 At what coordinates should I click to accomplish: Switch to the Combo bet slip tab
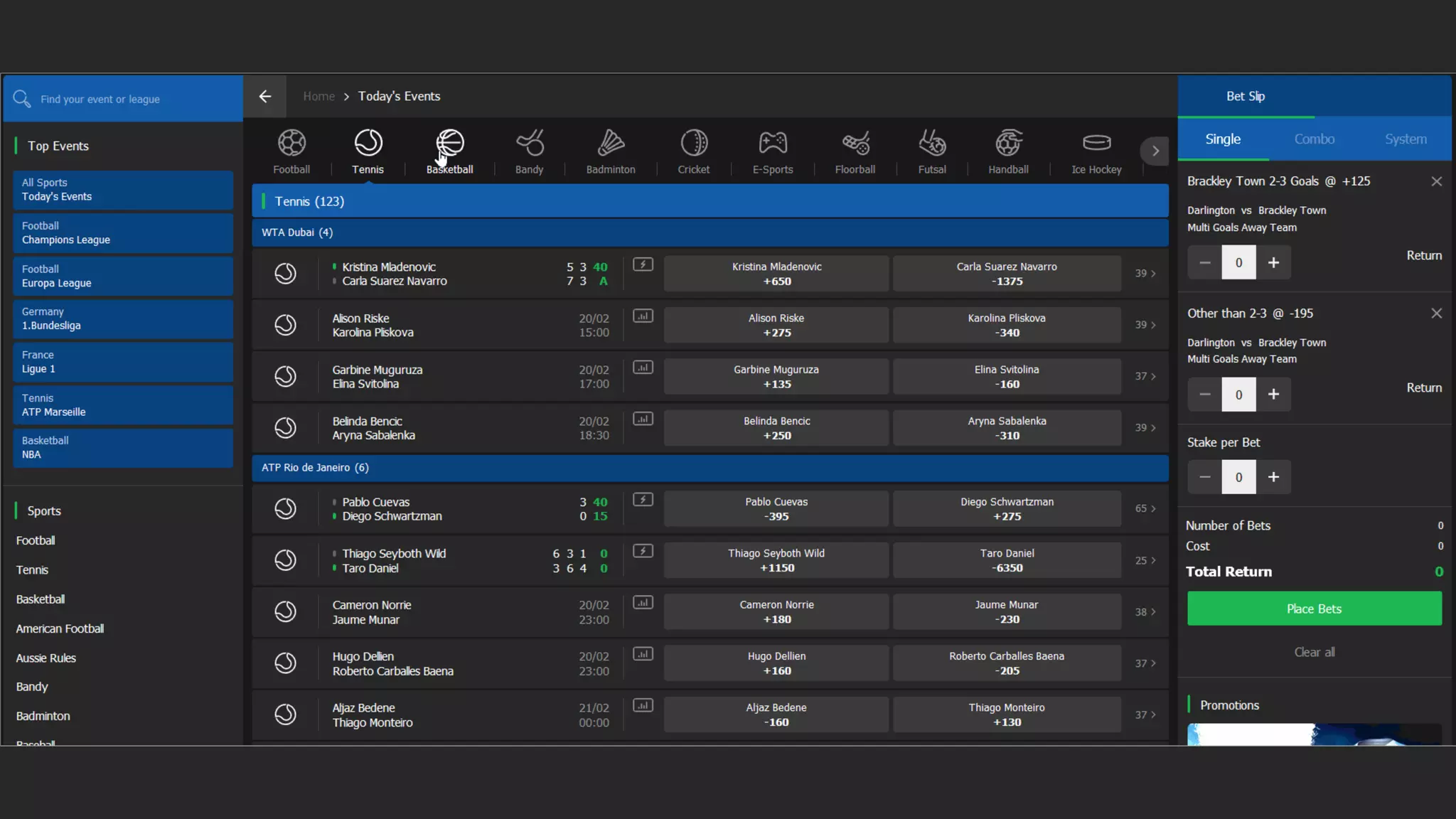coord(1314,139)
